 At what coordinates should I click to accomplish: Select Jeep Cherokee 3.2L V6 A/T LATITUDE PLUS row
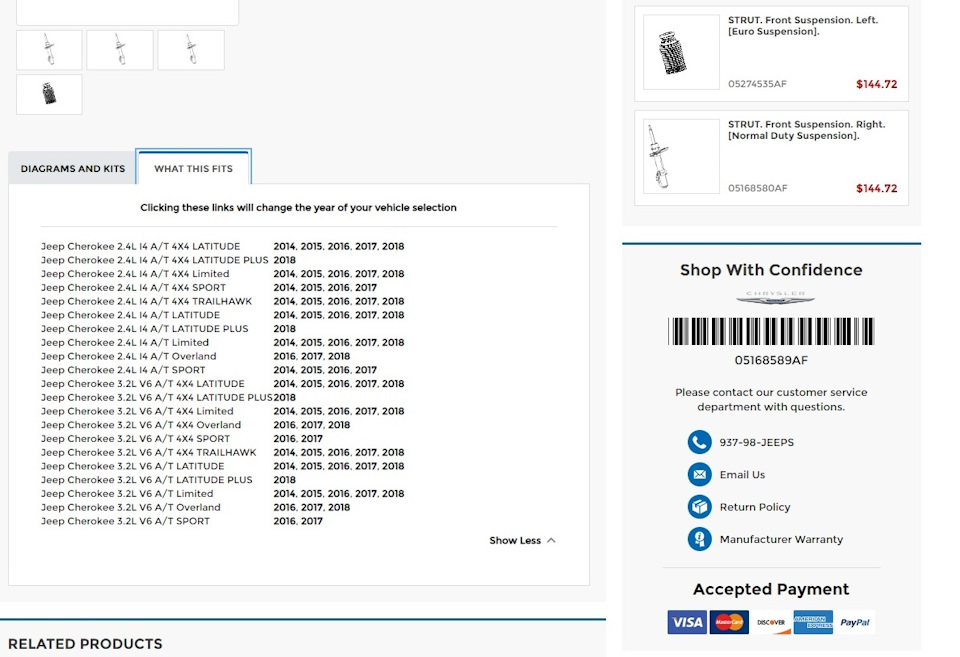pos(146,480)
